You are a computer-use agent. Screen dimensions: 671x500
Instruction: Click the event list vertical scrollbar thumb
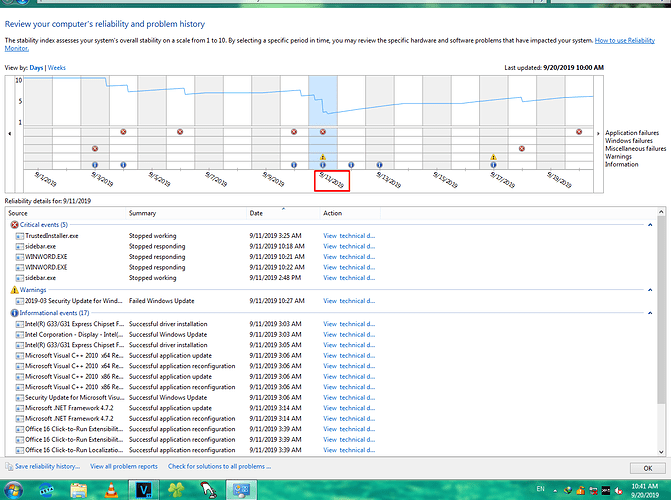[x=662, y=310]
